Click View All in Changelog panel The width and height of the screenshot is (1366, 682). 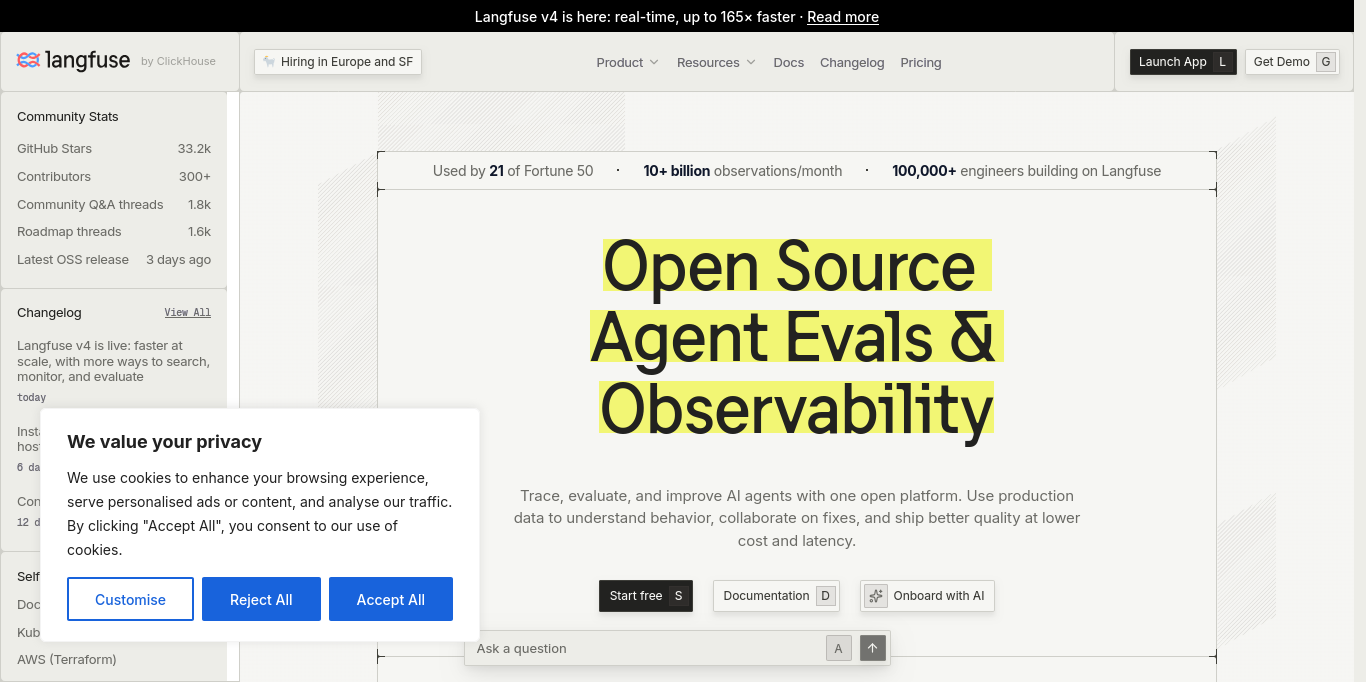[x=188, y=313]
